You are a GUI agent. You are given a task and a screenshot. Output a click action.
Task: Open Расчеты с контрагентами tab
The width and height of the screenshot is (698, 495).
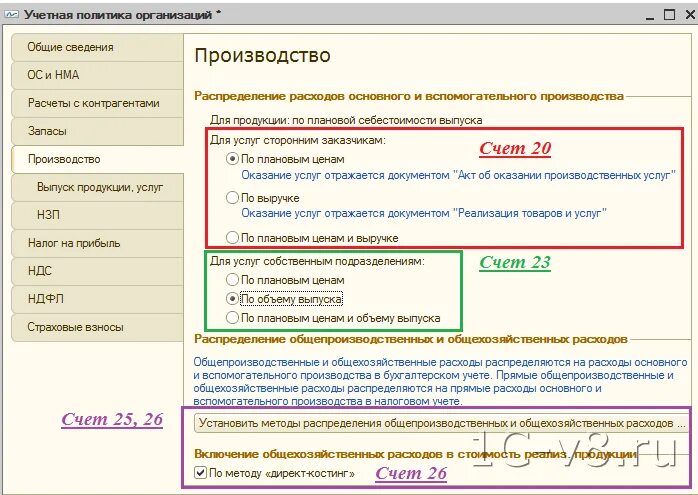97,103
